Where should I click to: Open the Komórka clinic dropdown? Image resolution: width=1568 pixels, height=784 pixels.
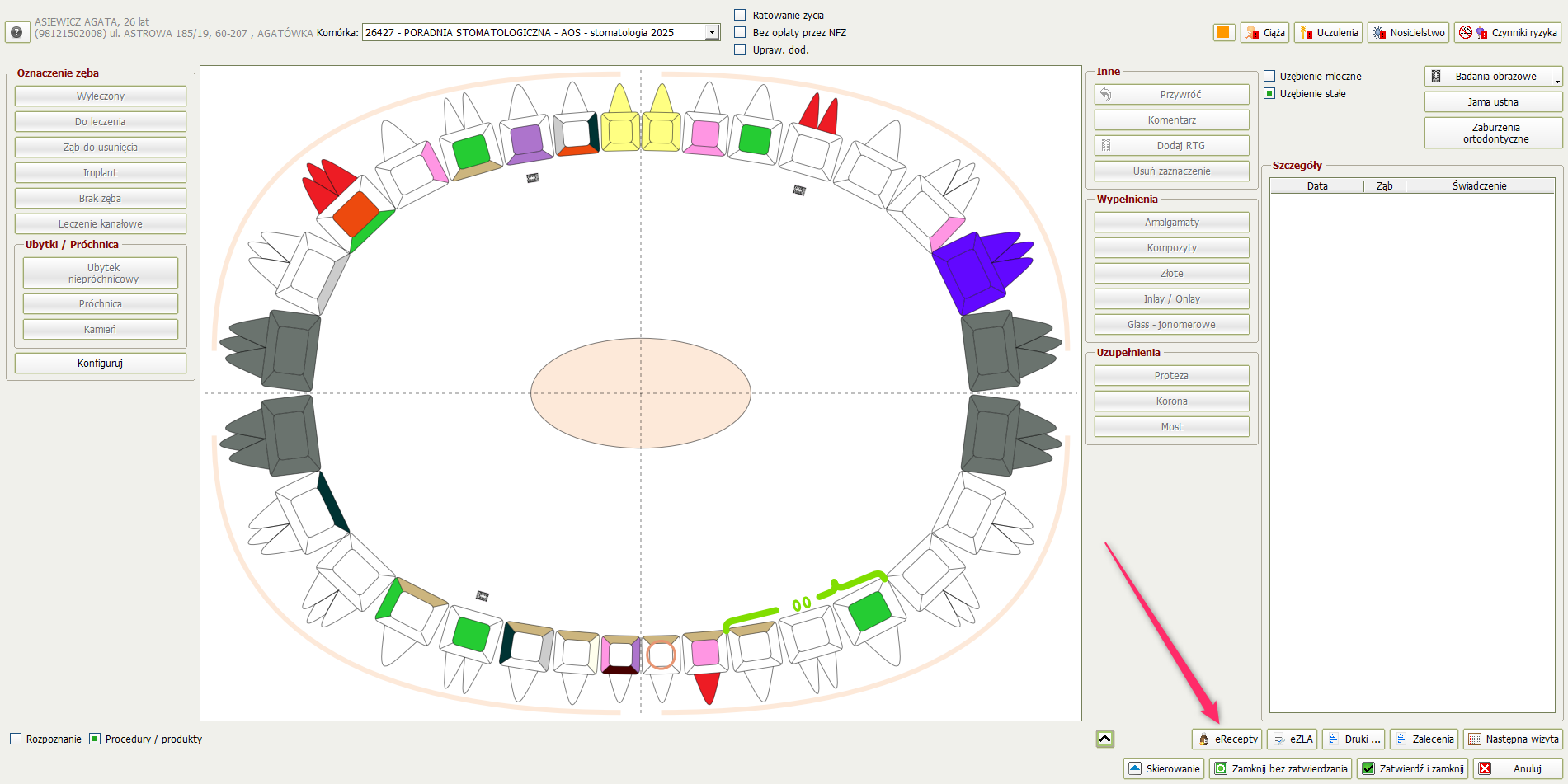[x=712, y=32]
